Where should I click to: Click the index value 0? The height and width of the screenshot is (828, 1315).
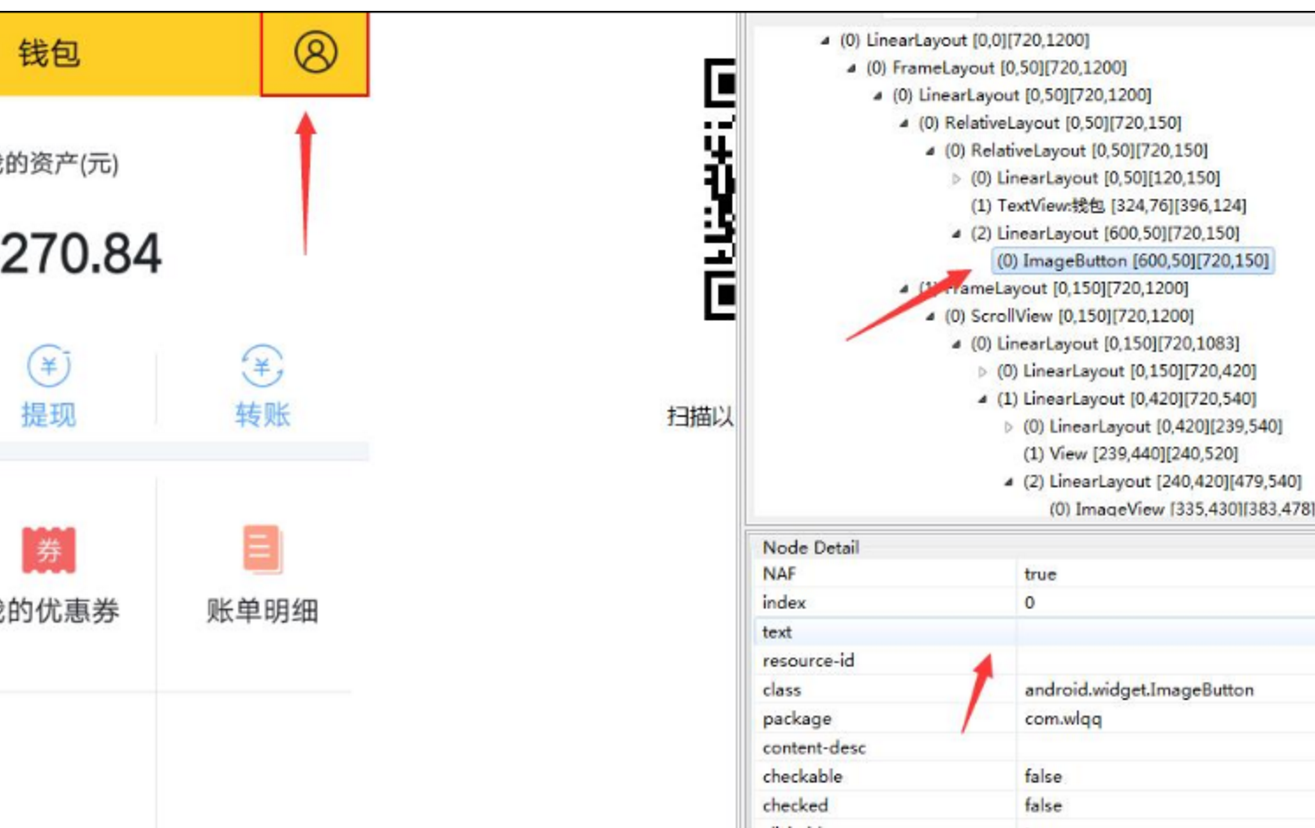tap(1030, 603)
